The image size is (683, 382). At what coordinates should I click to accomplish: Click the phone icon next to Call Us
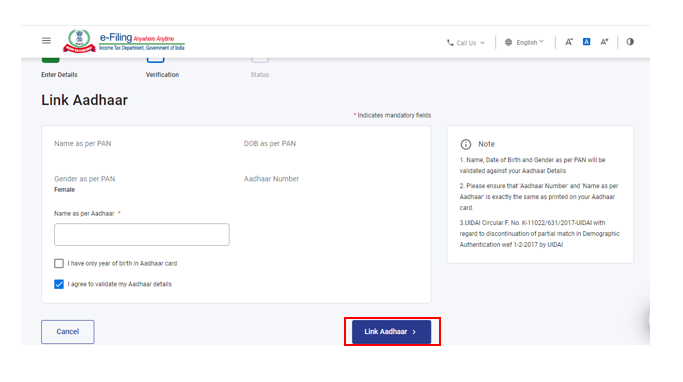click(450, 43)
